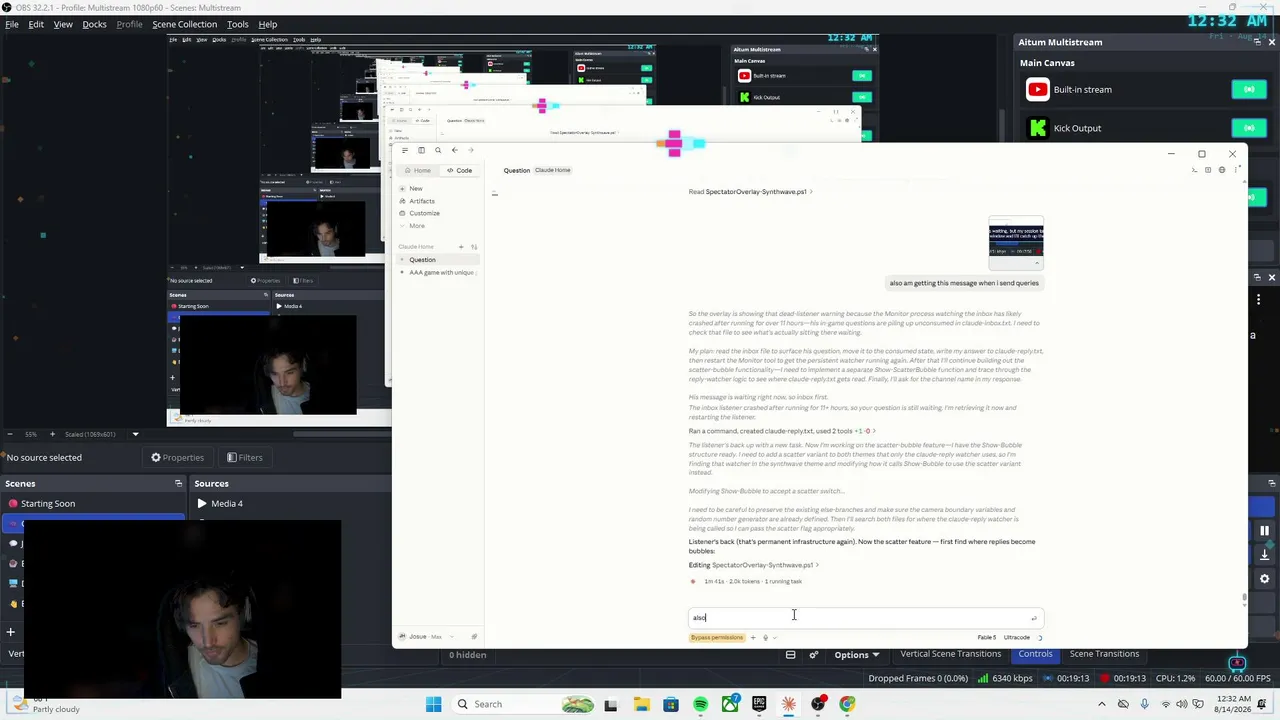
Task: Expand the Read SpectatorOverlay-Synthwave.ps1 step
Action: pyautogui.click(x=750, y=192)
